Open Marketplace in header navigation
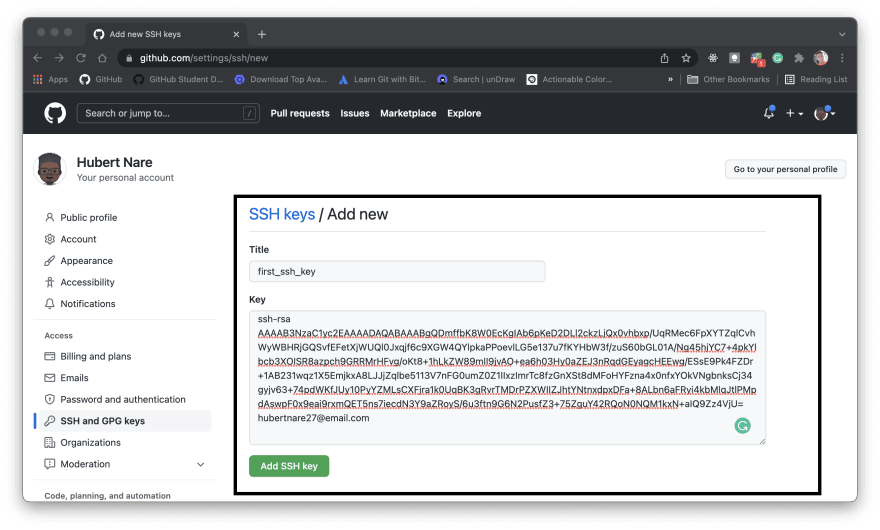The image size is (880, 530). tap(408, 113)
